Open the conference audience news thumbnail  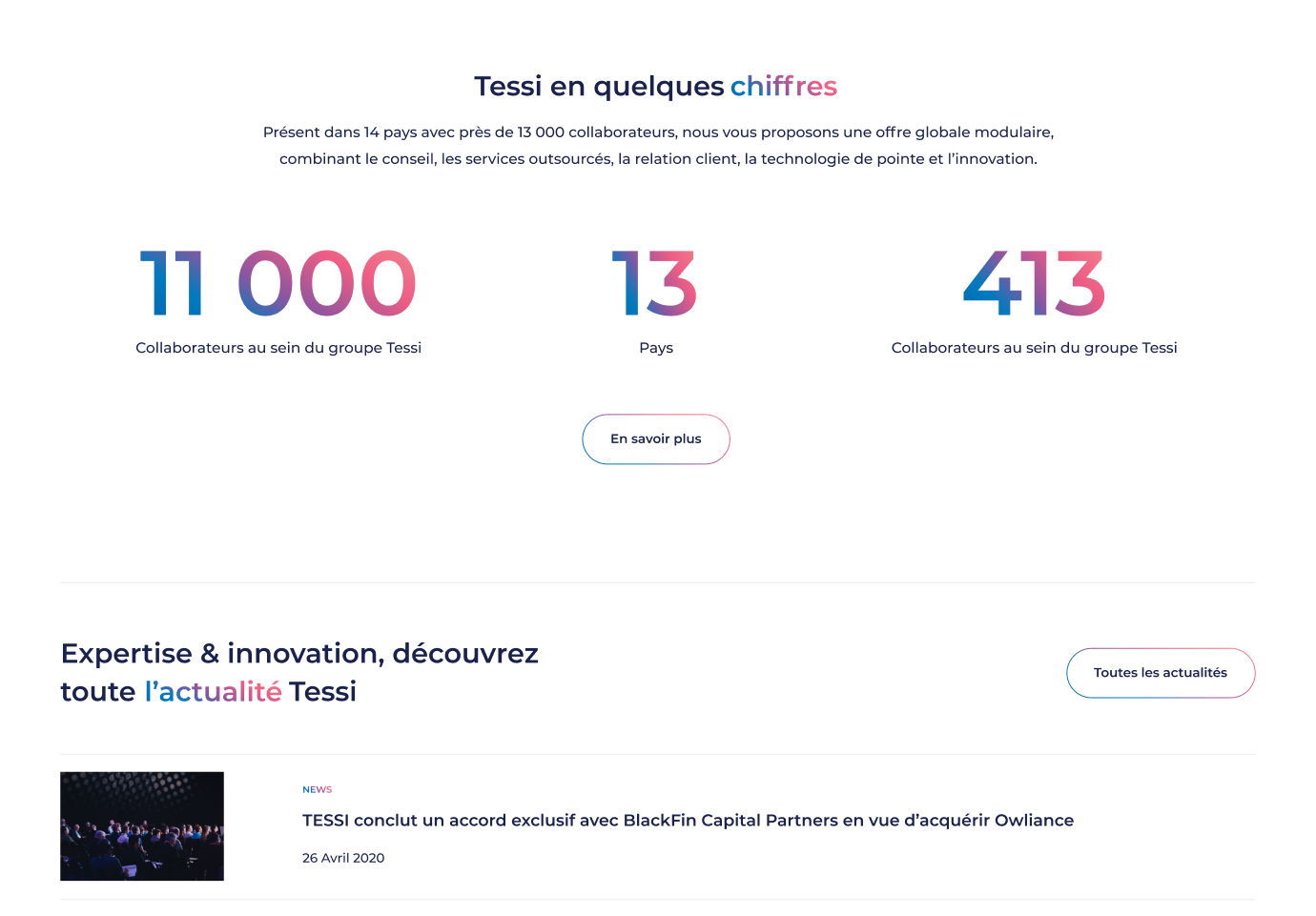click(142, 825)
